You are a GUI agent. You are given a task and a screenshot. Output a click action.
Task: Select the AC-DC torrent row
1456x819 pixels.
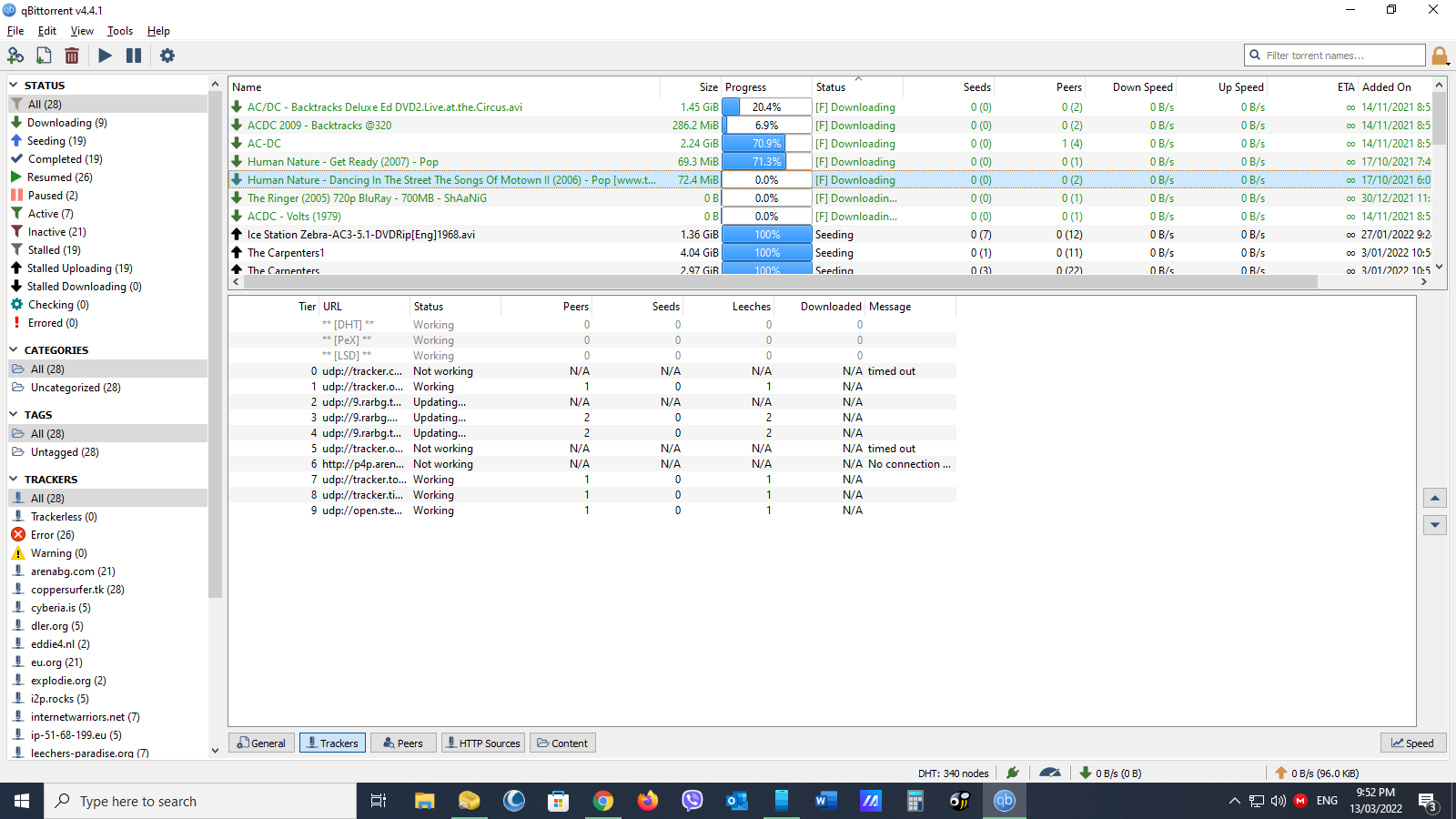click(x=830, y=144)
